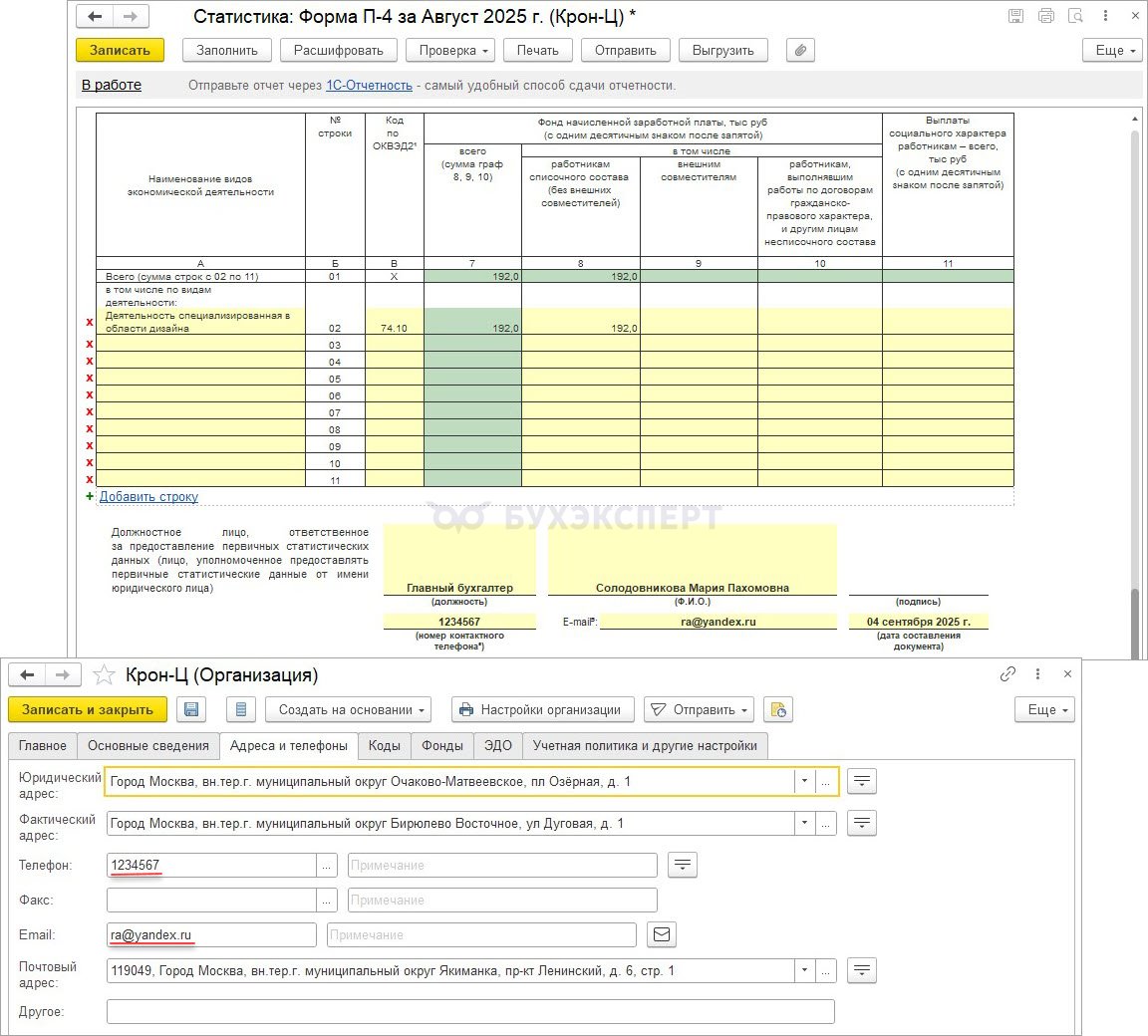Click the date cell 04 сентября 2025 г.
1148x1036 pixels.
pyautogui.click(x=918, y=622)
